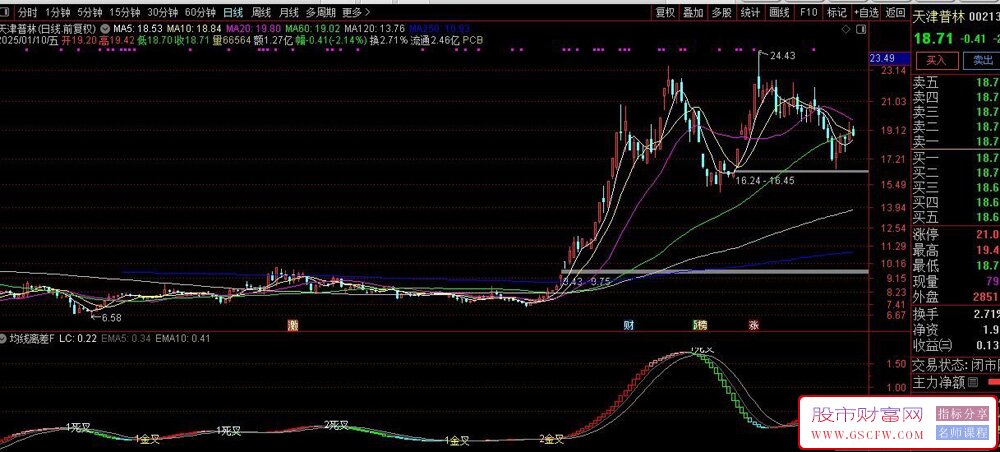
Task: Click the green MA60: 19.02 label
Action: click(x=312, y=29)
